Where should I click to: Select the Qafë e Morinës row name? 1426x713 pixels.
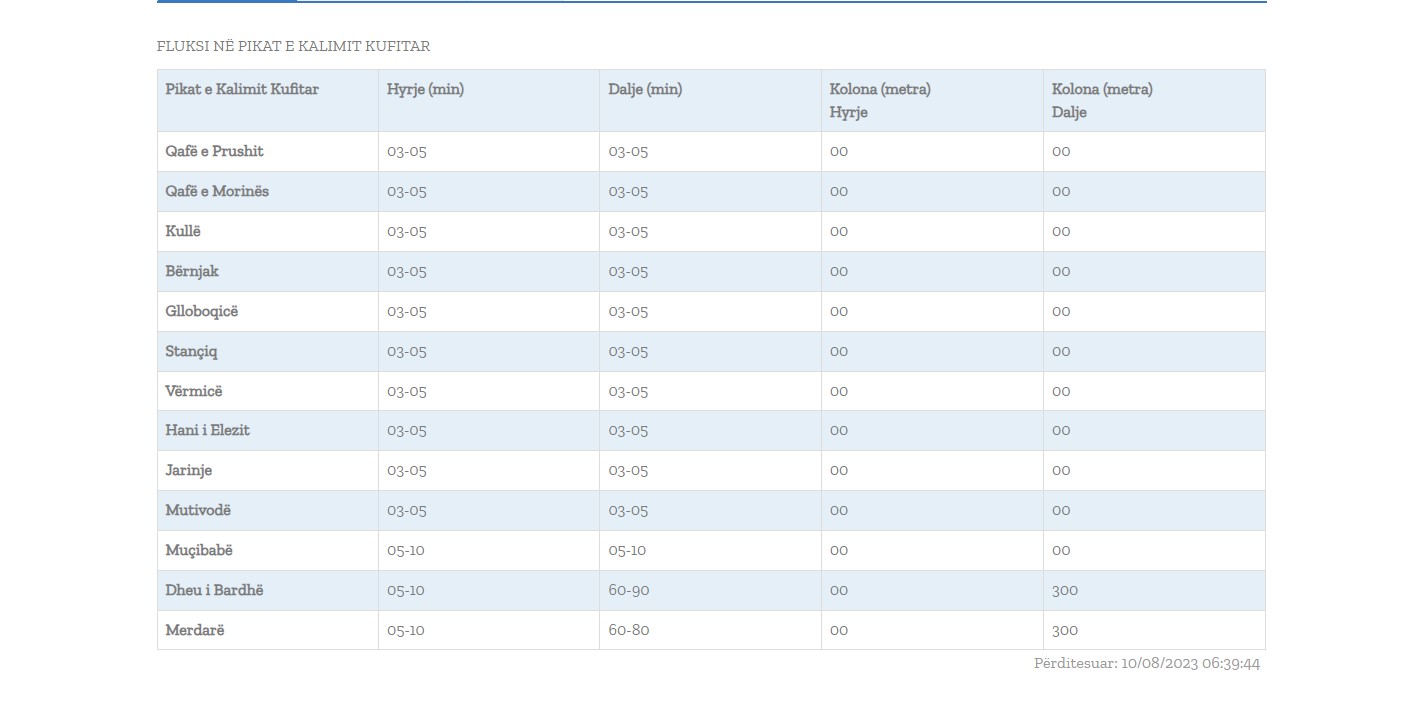click(217, 191)
